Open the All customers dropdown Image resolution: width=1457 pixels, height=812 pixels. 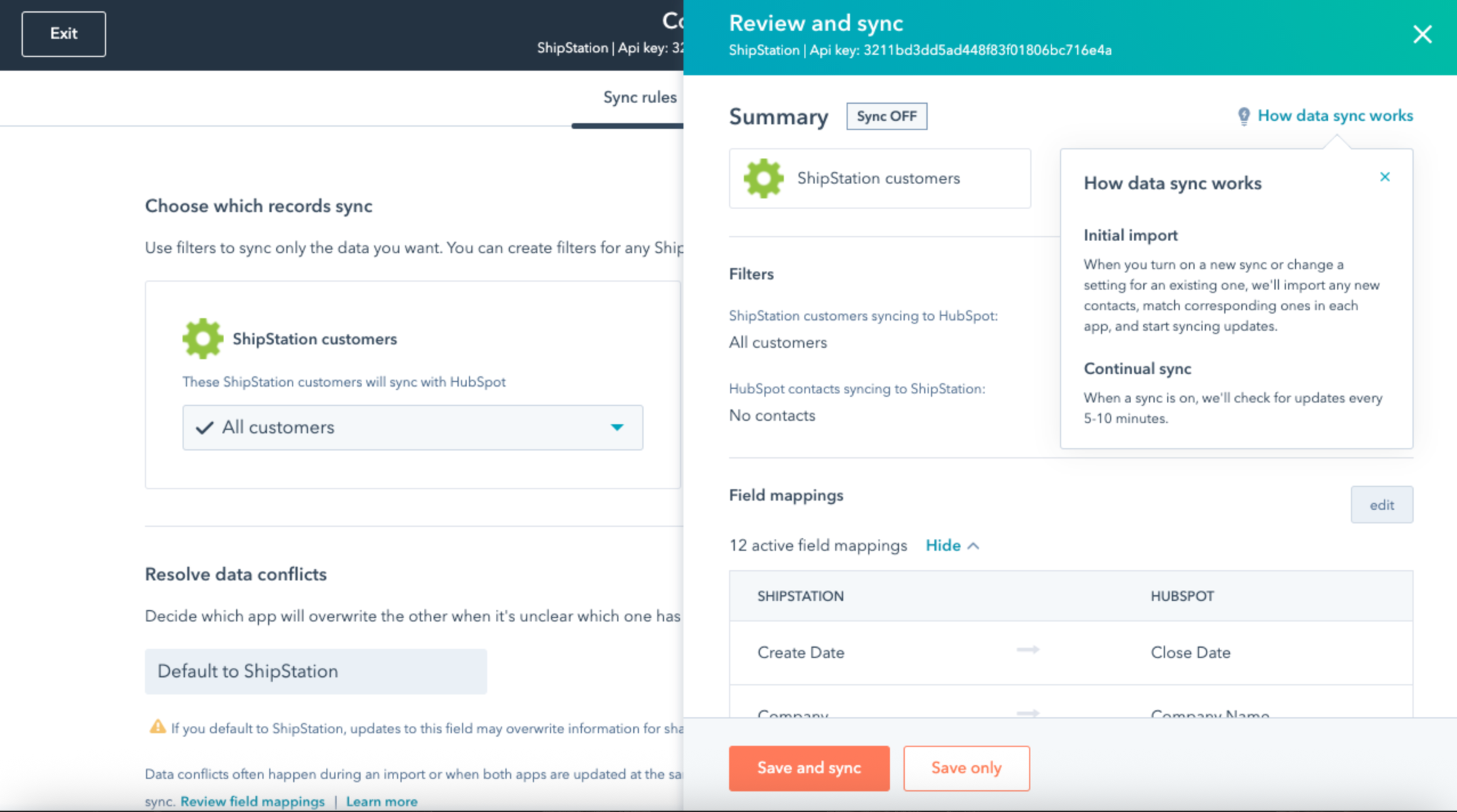pos(413,427)
